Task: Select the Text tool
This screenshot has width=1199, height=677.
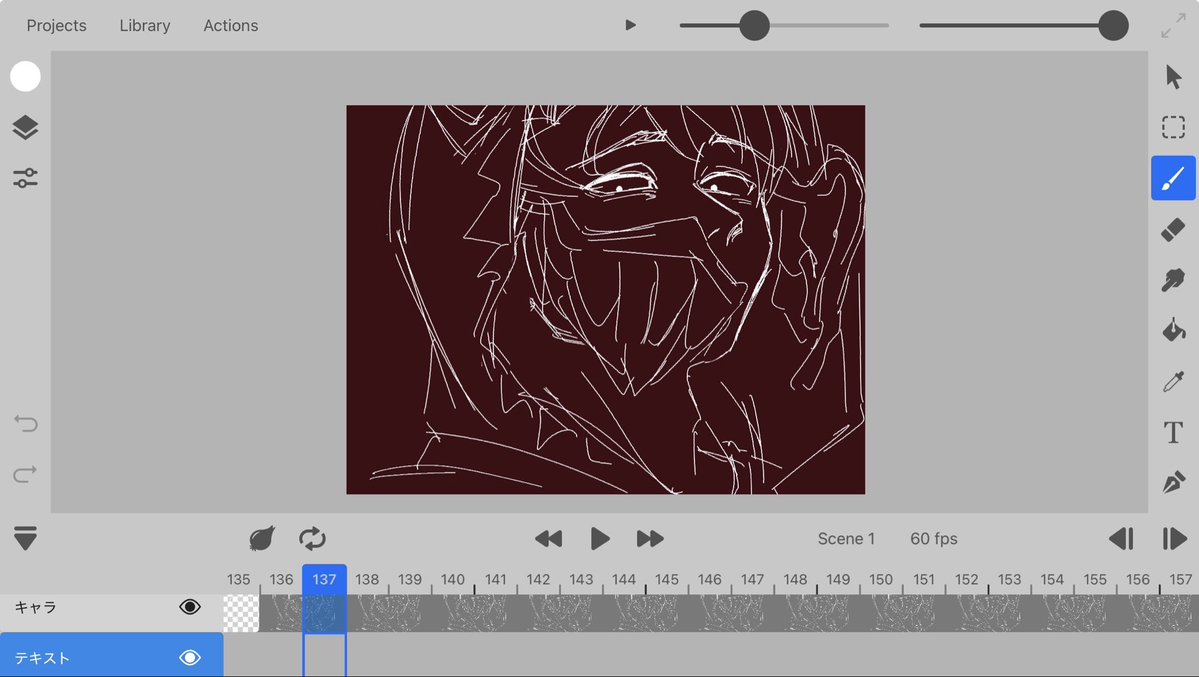Action: tap(1174, 432)
